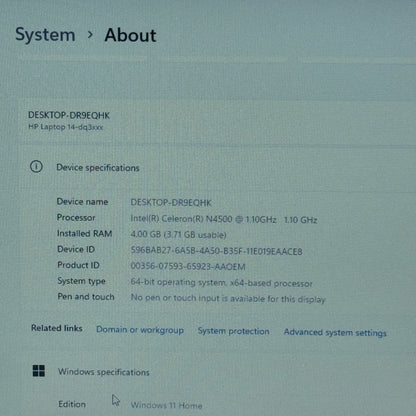Select the Intel Celeron N4500 processor value

(x=224, y=219)
